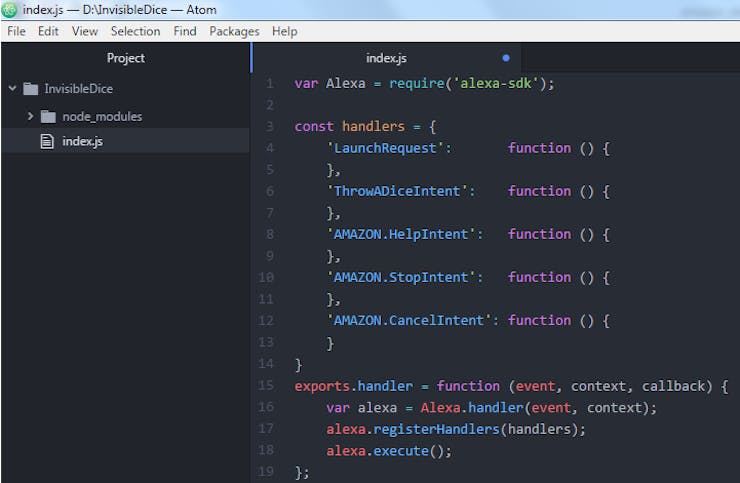This screenshot has width=740, height=483.
Task: Click the node_modules folder icon
Action: pos(48,116)
